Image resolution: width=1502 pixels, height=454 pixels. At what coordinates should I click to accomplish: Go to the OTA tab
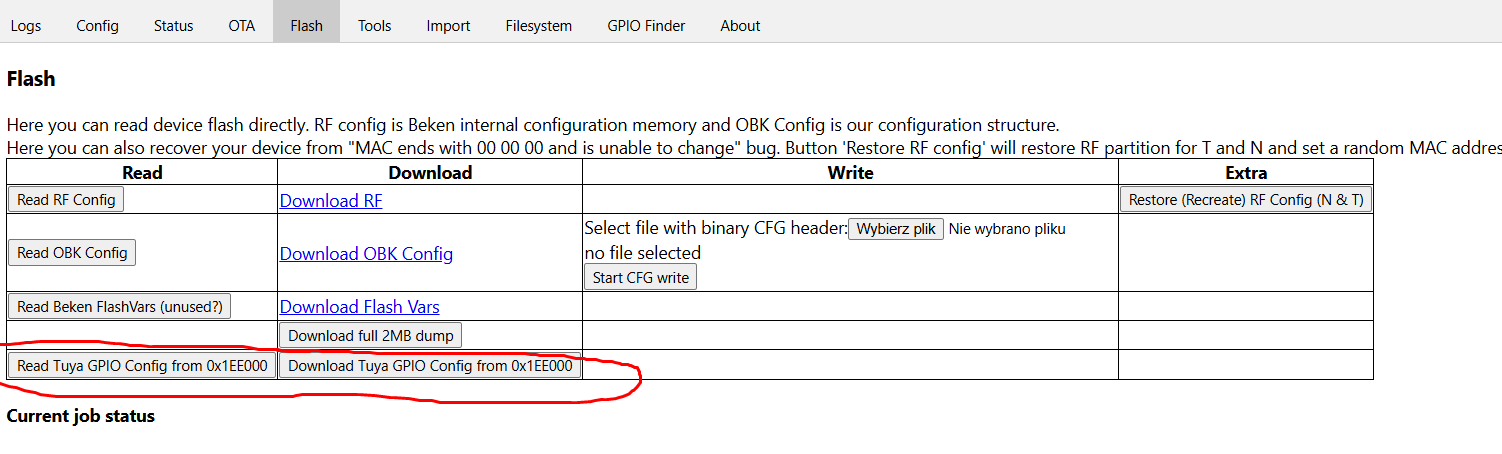[242, 25]
